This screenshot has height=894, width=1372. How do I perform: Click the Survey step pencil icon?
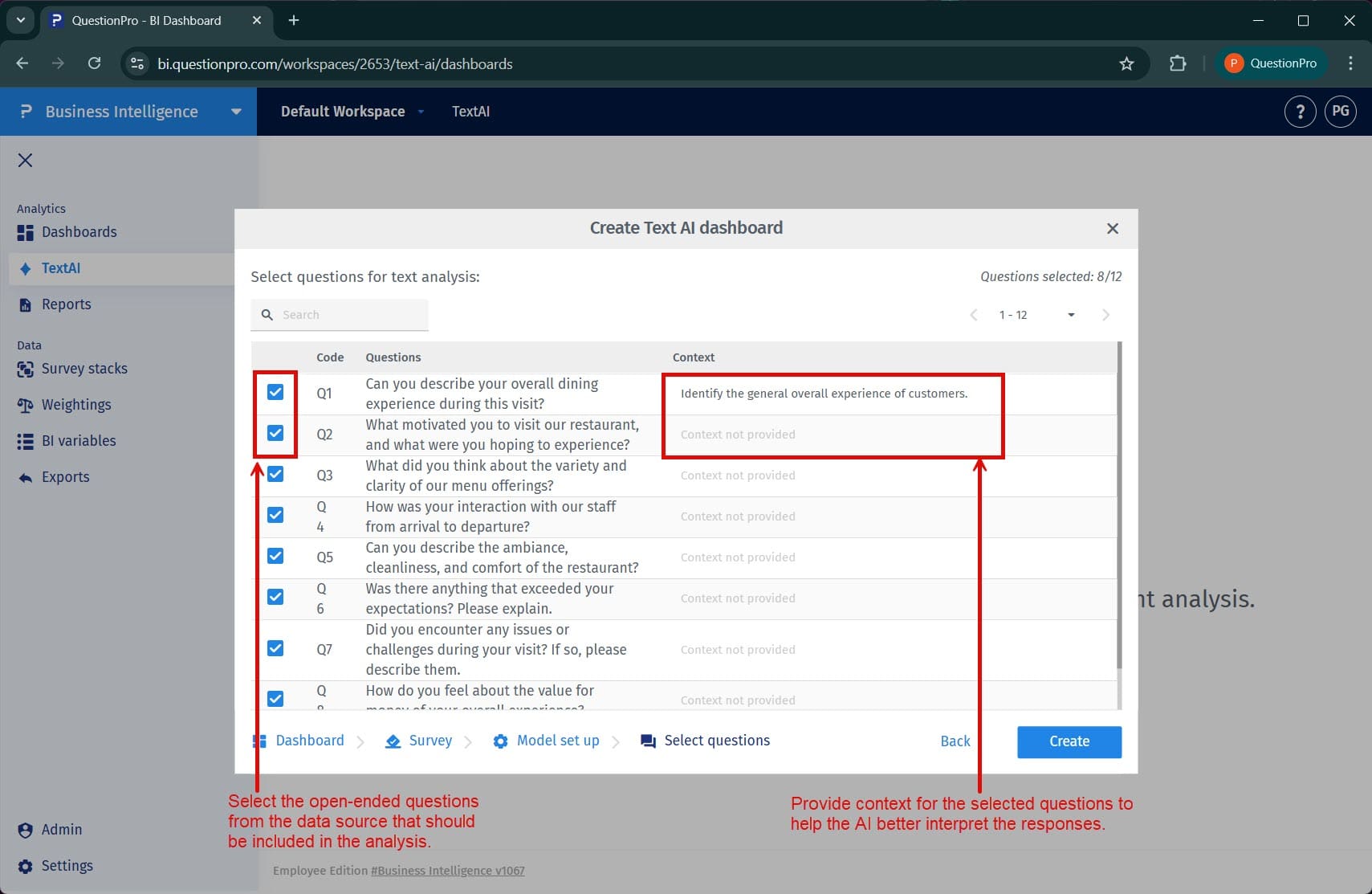click(x=393, y=741)
